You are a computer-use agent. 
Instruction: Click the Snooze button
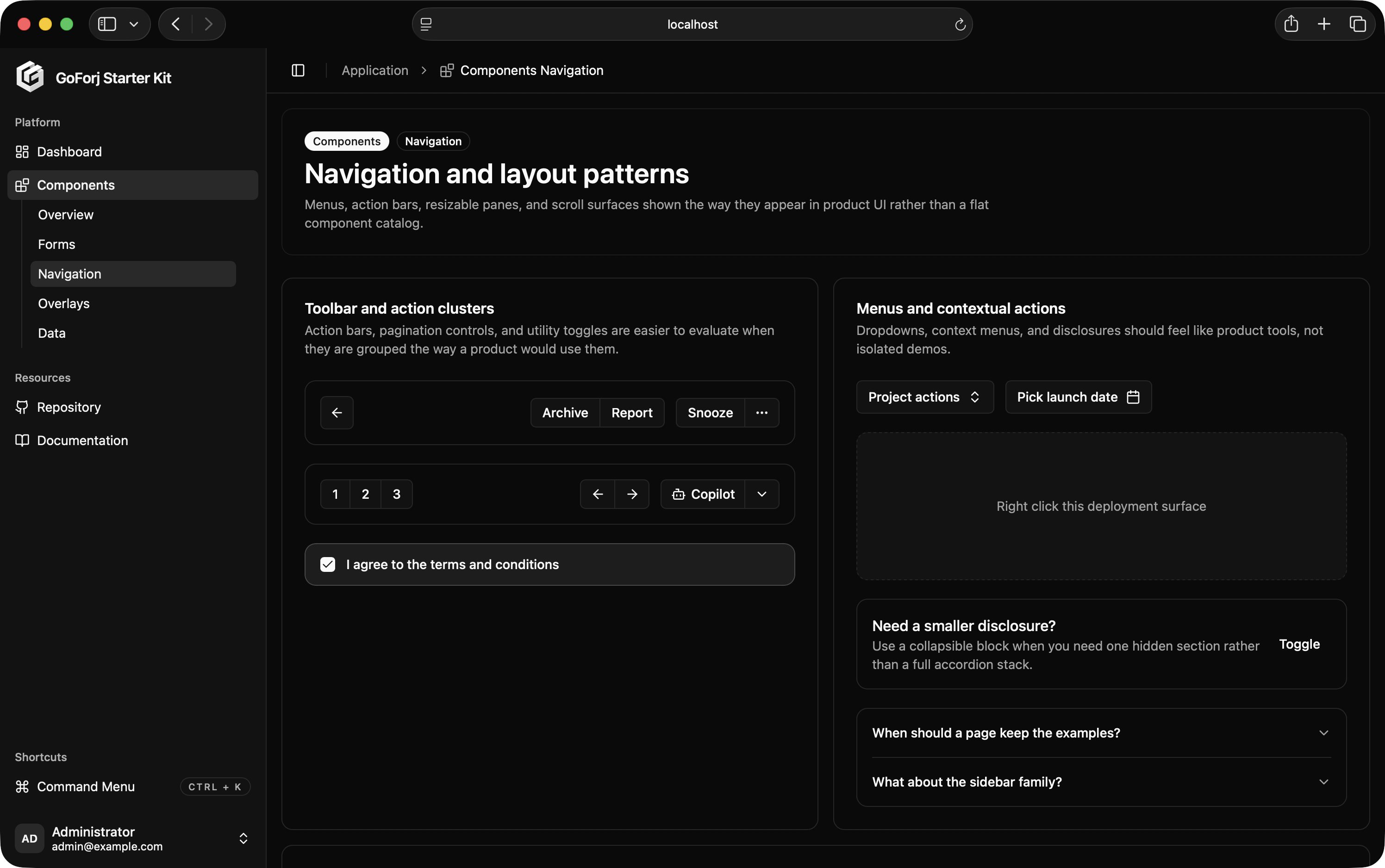click(x=710, y=413)
